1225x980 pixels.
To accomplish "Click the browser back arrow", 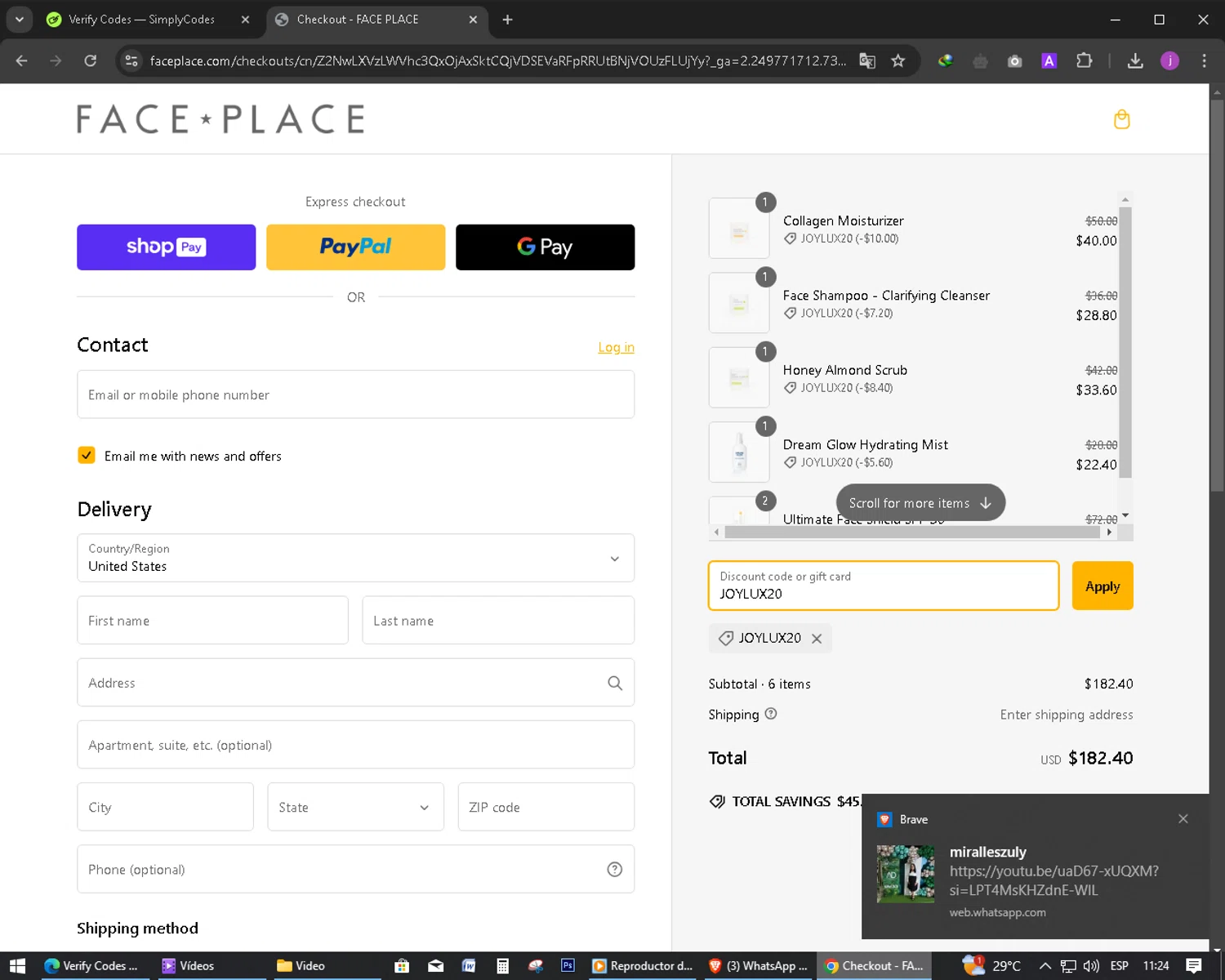I will coord(21,60).
